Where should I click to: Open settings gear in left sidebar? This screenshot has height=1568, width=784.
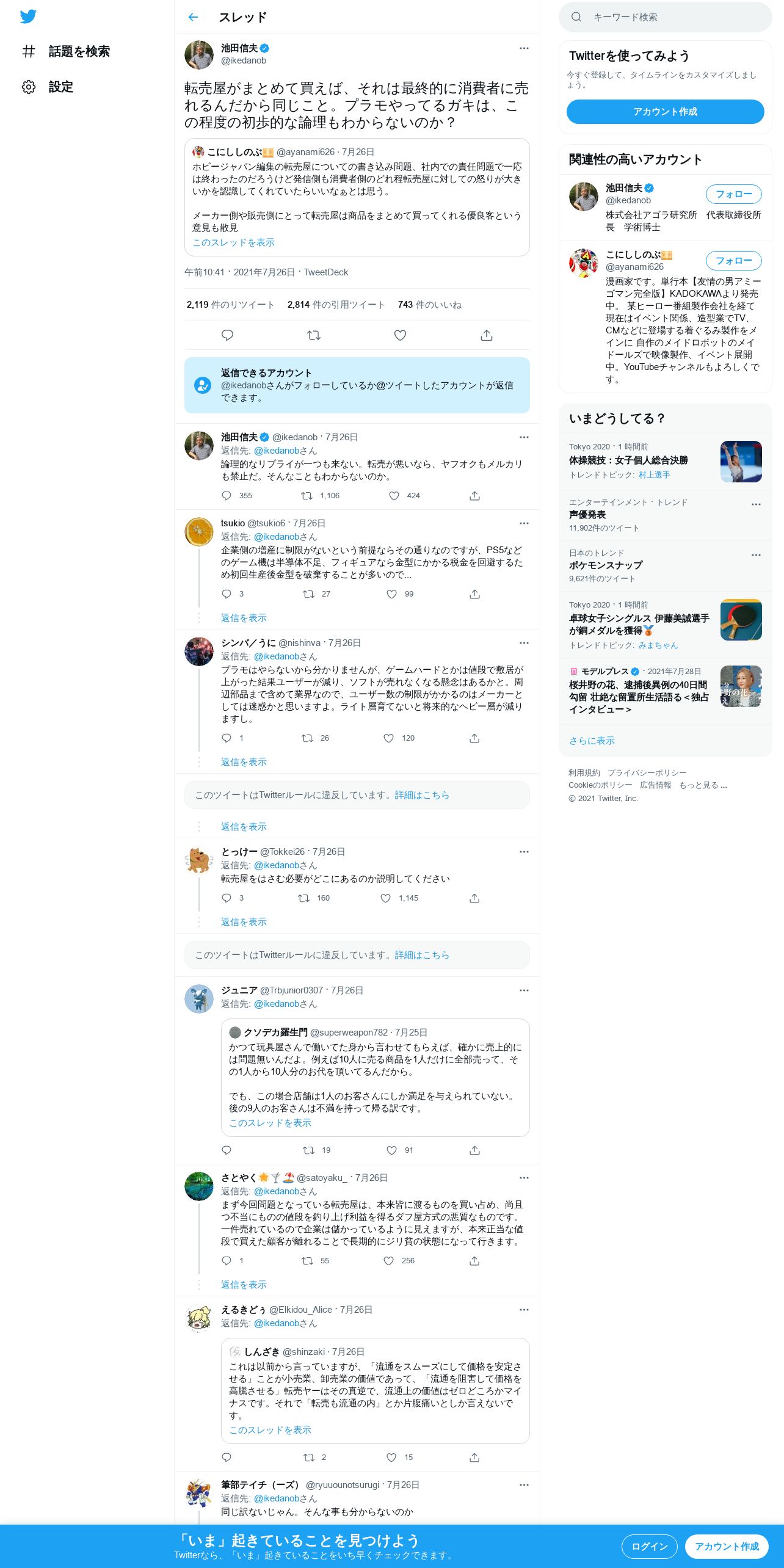point(29,87)
